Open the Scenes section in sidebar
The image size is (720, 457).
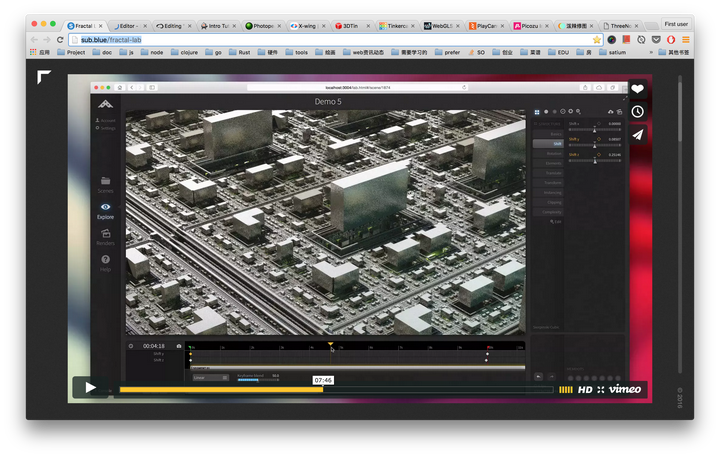(105, 183)
